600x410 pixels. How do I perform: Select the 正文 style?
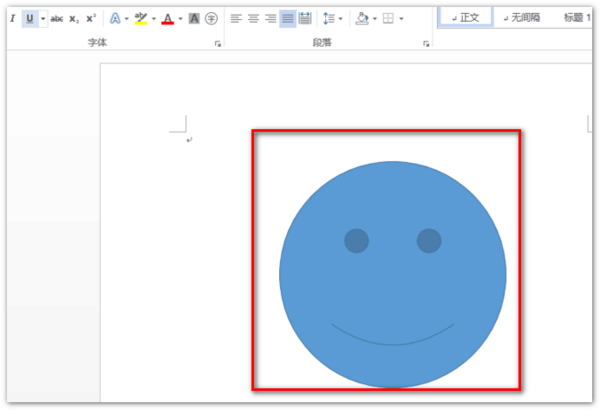pos(466,18)
